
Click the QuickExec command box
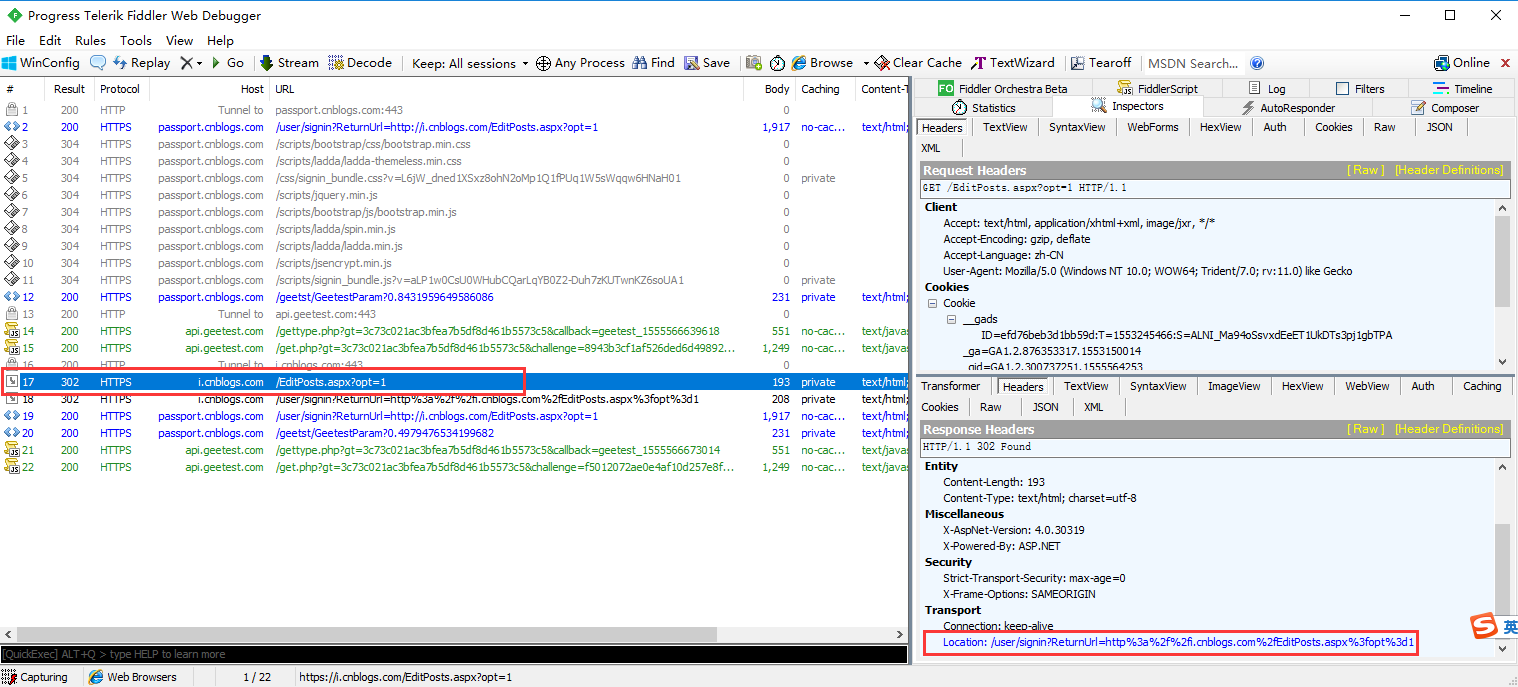coord(454,654)
